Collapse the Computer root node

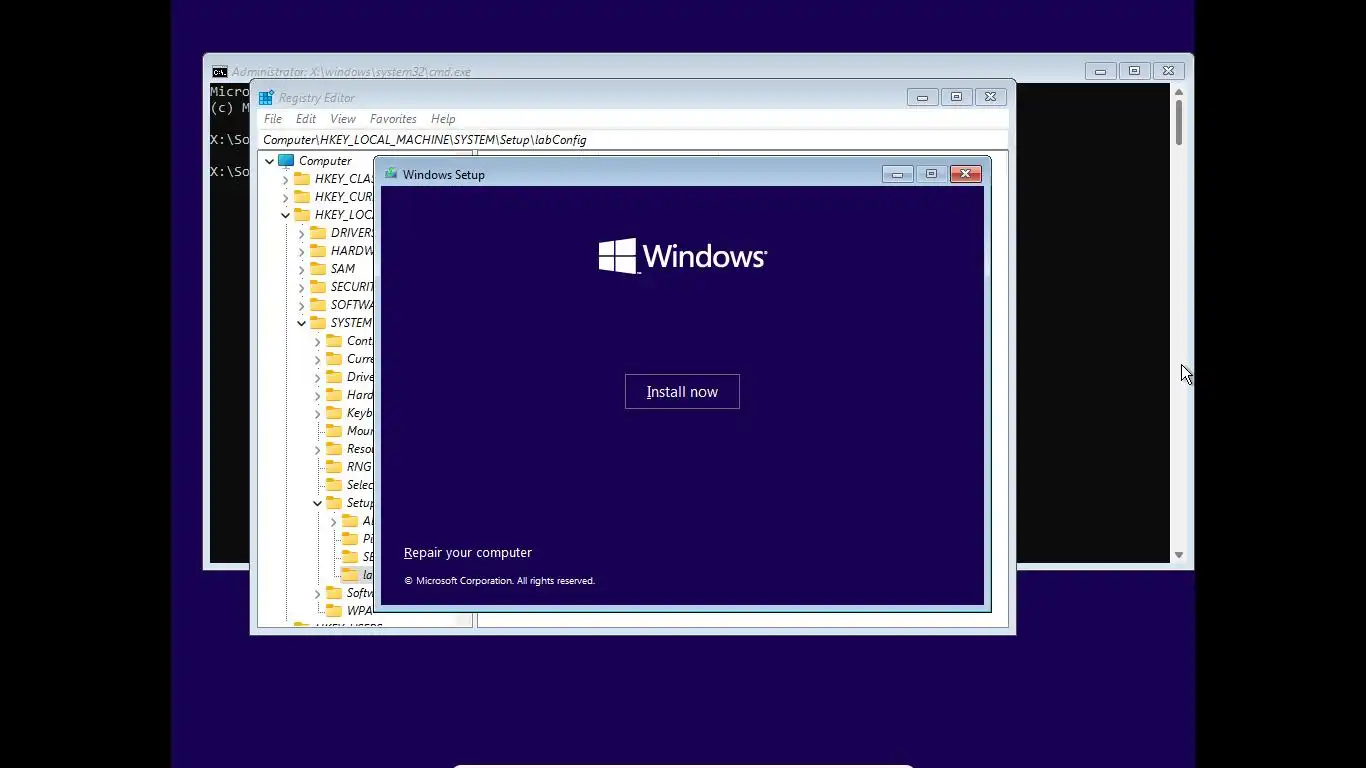tap(269, 161)
